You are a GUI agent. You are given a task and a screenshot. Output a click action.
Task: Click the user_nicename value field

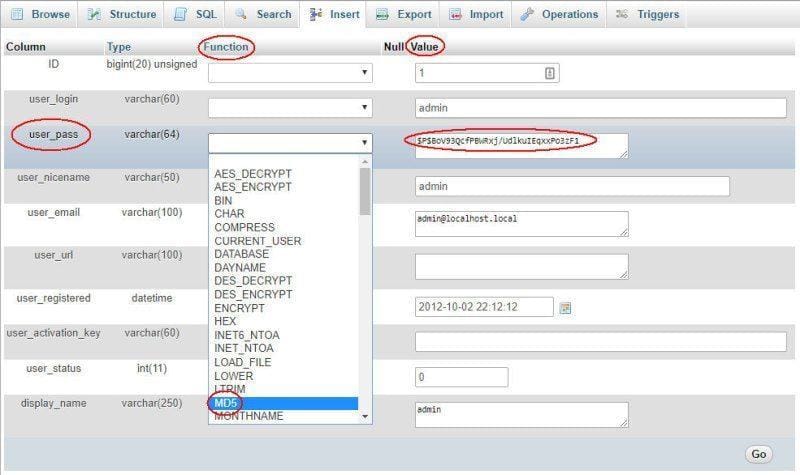pos(572,186)
